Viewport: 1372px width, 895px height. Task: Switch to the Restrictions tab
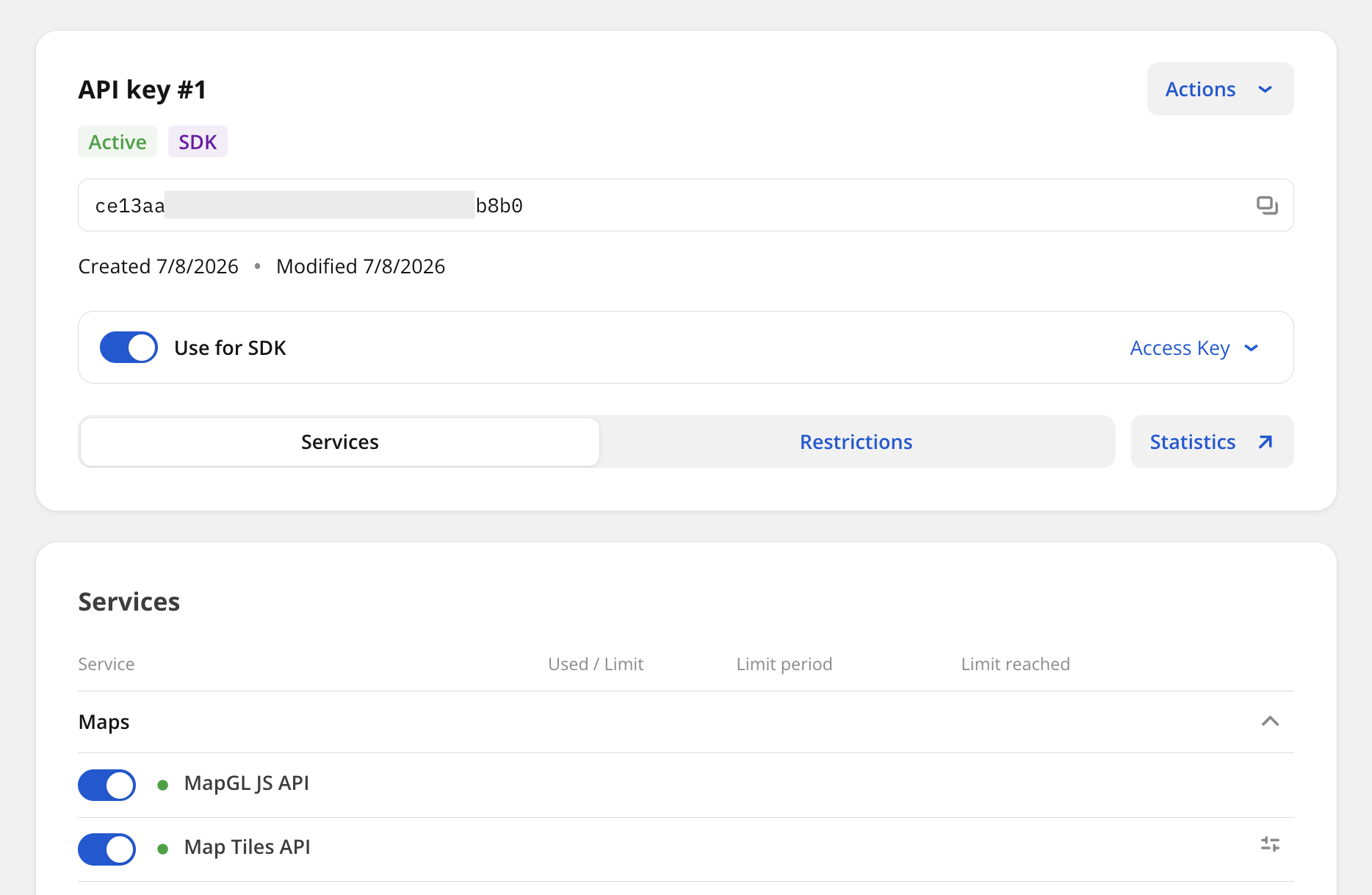point(856,442)
